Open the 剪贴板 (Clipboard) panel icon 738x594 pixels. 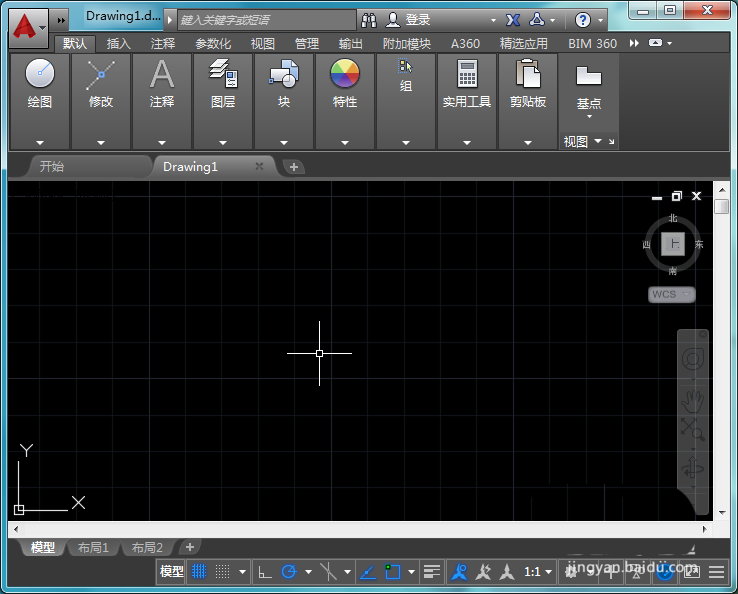pos(528,73)
